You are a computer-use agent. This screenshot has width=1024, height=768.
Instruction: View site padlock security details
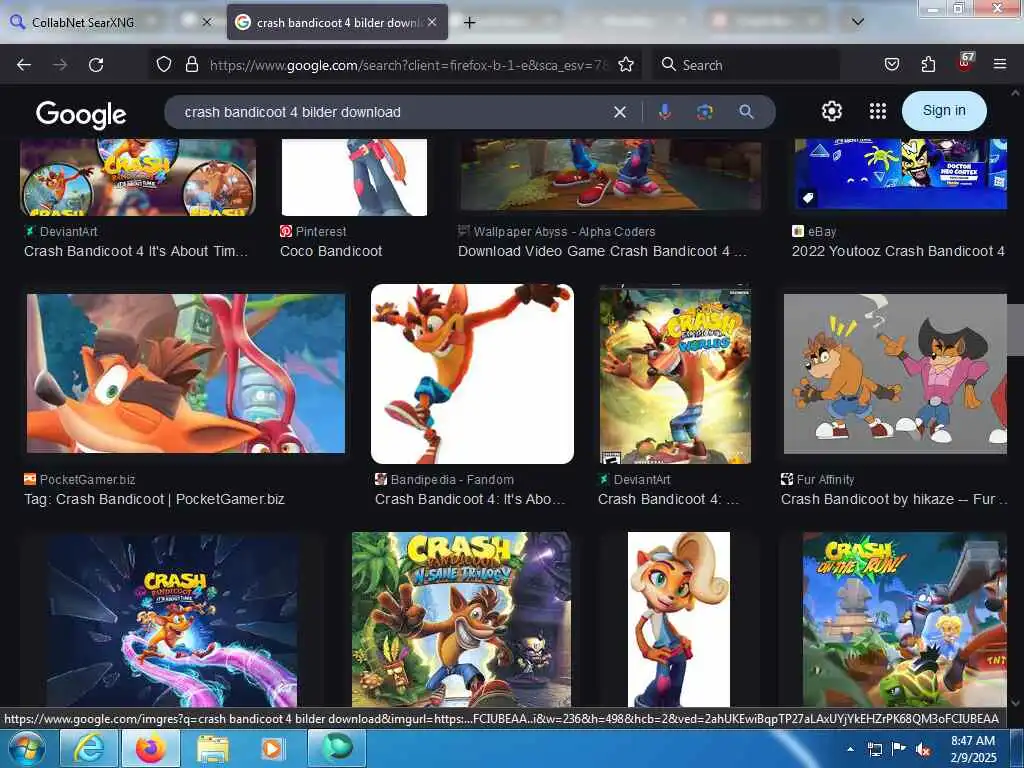point(191,64)
